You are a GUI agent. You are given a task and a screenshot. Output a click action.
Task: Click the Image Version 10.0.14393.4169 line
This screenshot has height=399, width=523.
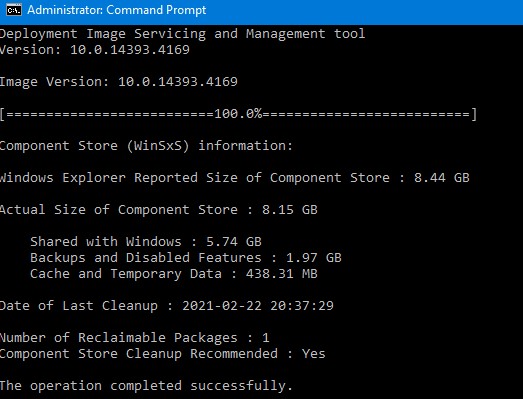coord(119,82)
